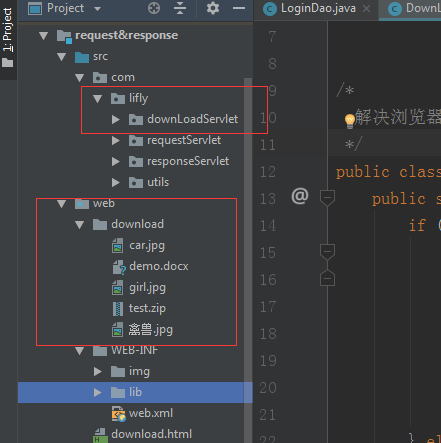The height and width of the screenshot is (443, 441).
Task: Collapse the com package arrow
Action: click(80, 78)
